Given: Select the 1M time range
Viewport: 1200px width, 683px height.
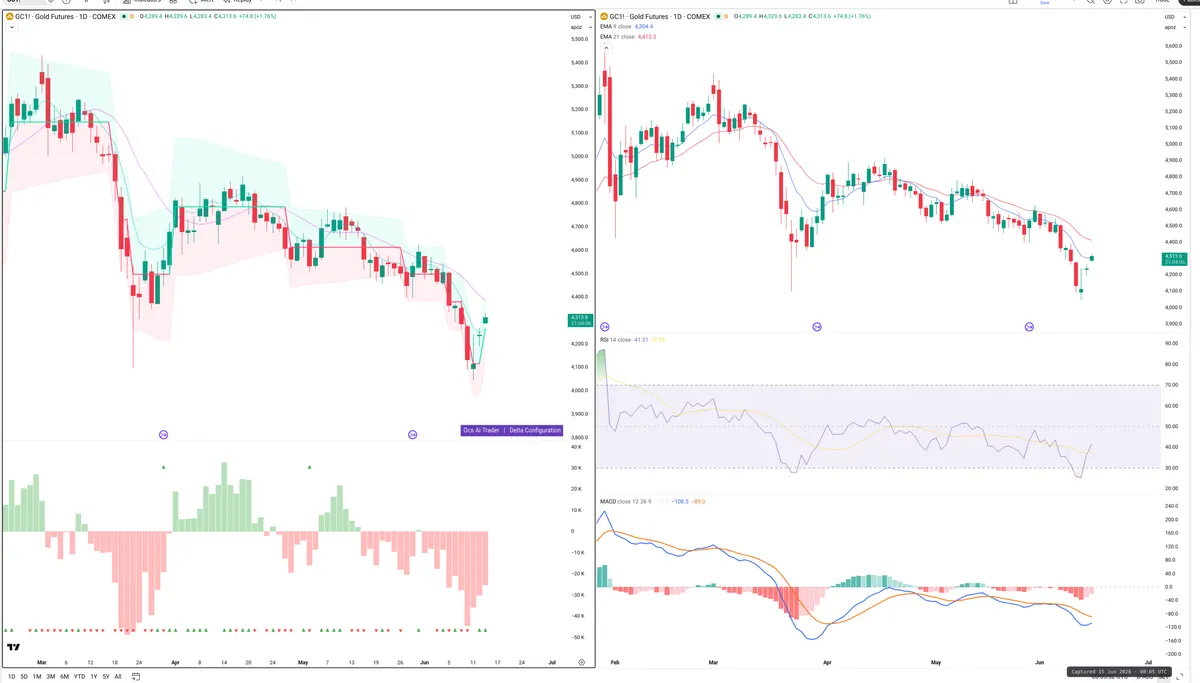Looking at the screenshot, I should (37, 677).
